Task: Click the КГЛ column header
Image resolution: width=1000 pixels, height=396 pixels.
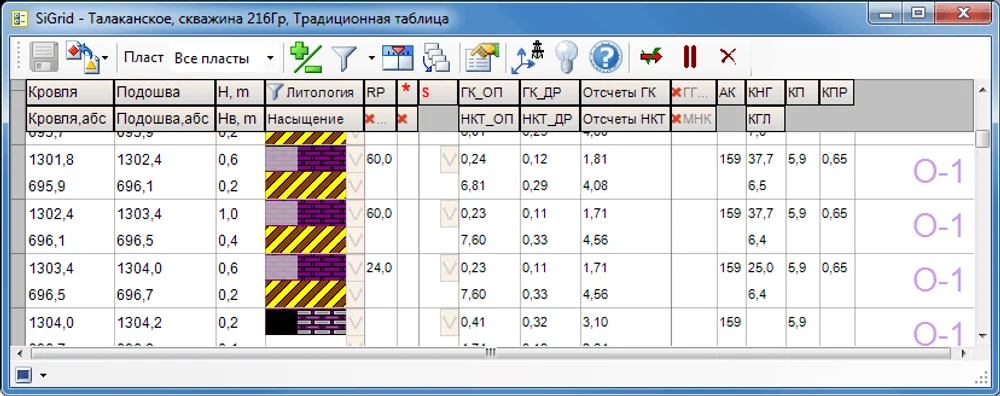Action: coord(765,119)
